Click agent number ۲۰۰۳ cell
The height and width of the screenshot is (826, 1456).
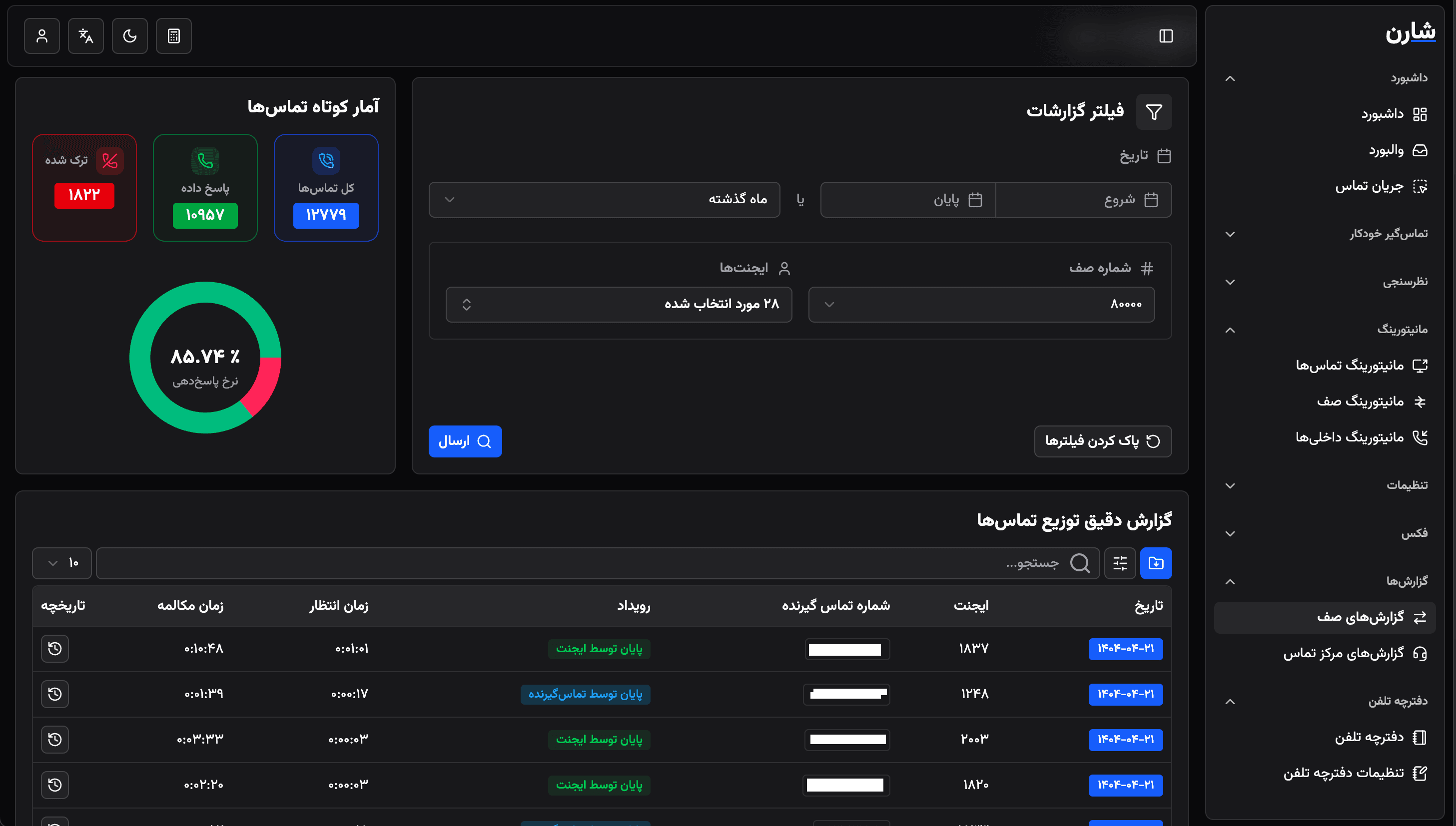975,739
